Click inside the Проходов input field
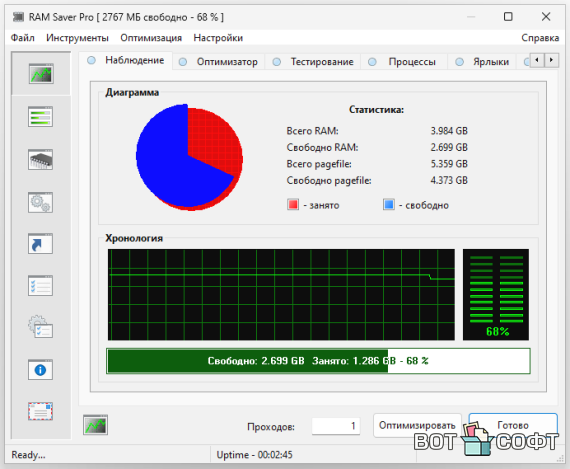570x469 pixels. (336, 426)
